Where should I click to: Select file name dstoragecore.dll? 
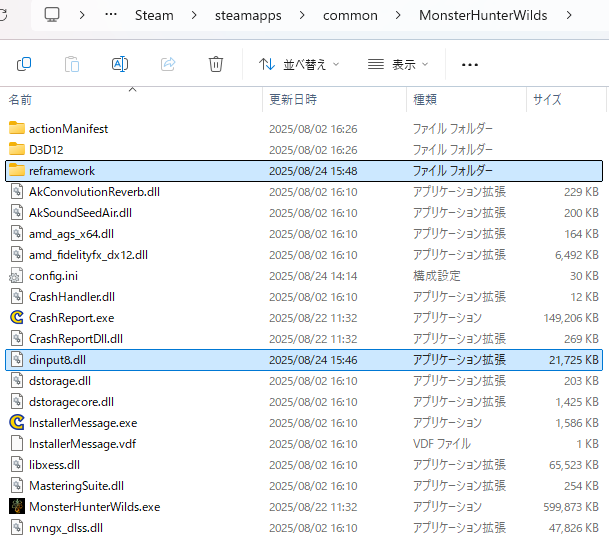coord(71,401)
